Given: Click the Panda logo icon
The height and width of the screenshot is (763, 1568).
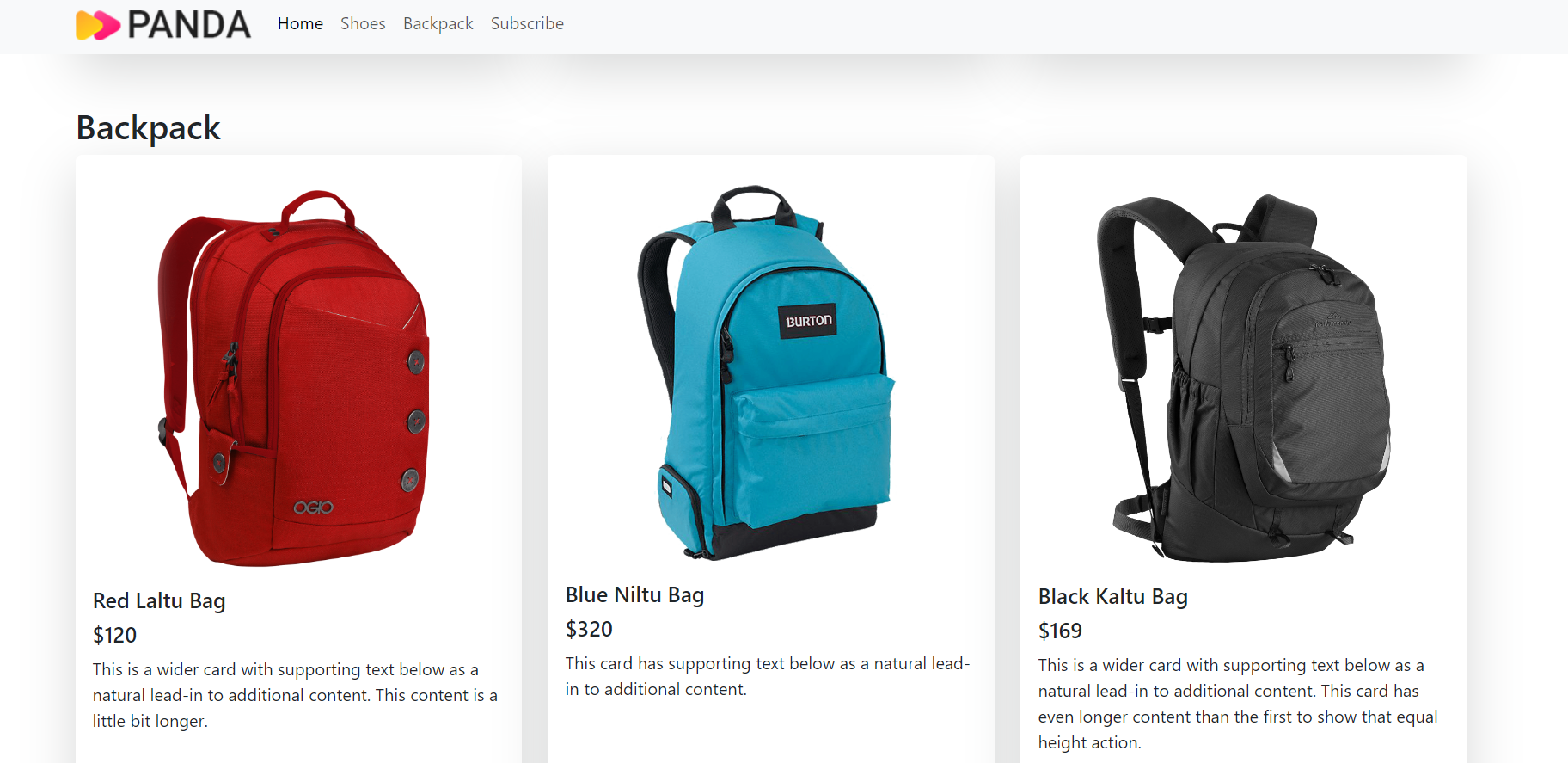Looking at the screenshot, I should [97, 25].
